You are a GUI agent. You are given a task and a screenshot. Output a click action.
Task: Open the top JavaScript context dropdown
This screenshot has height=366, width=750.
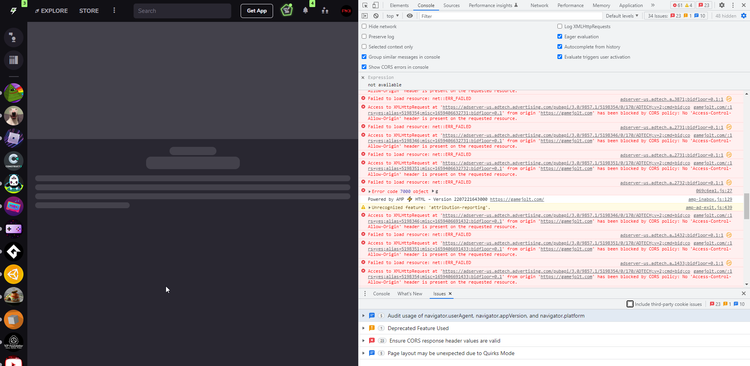(x=393, y=16)
